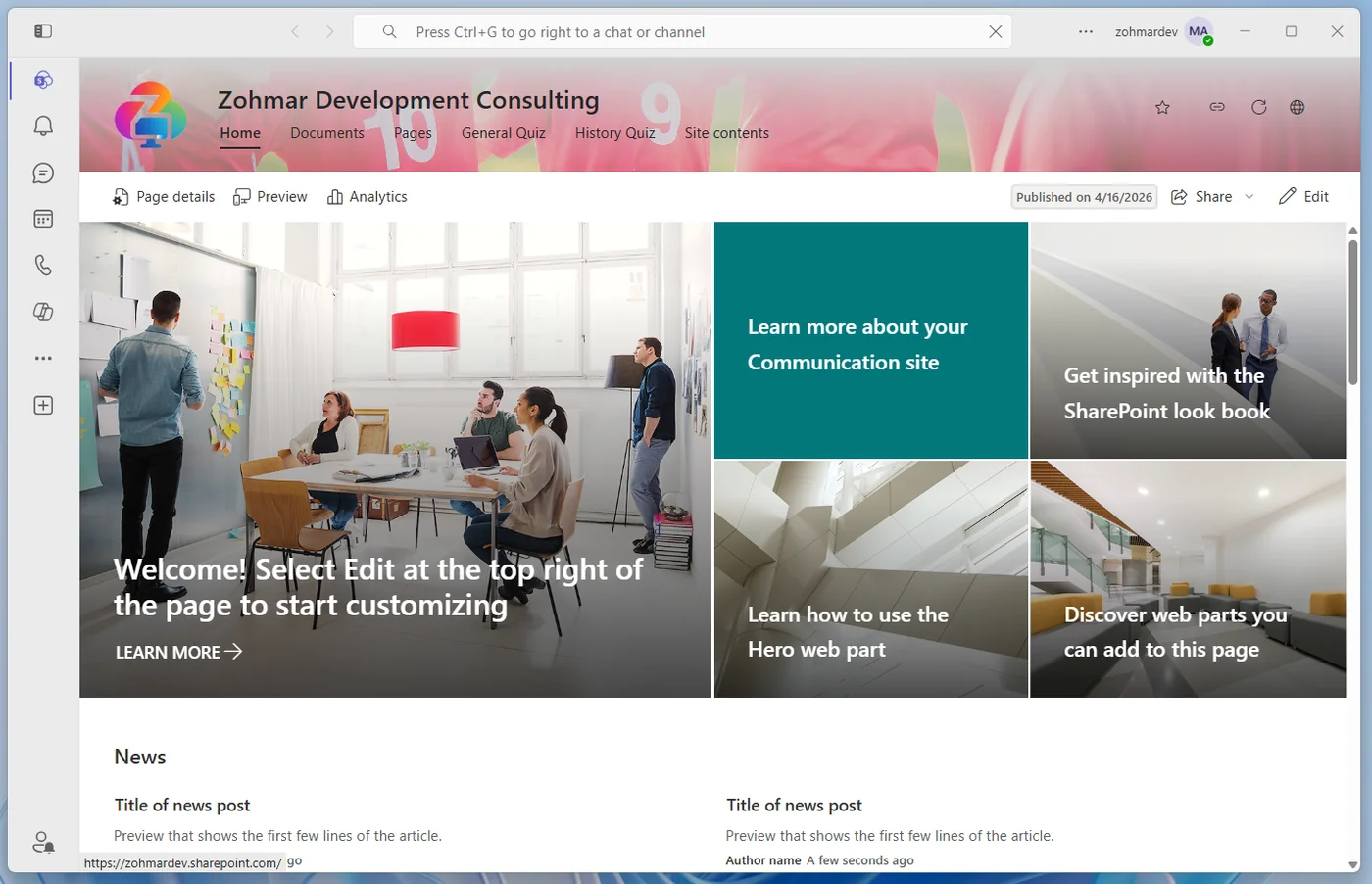Open the OneDrive/apps icon below Calls

pyautogui.click(x=43, y=312)
